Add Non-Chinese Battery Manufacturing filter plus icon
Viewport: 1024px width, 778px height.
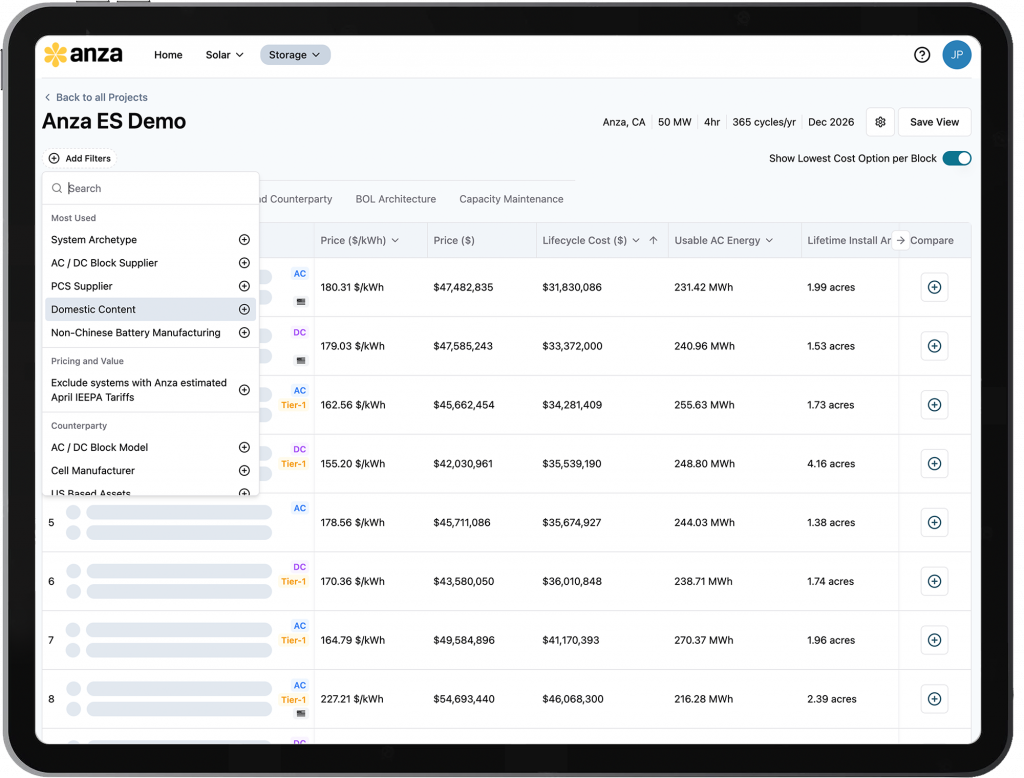[x=244, y=332]
